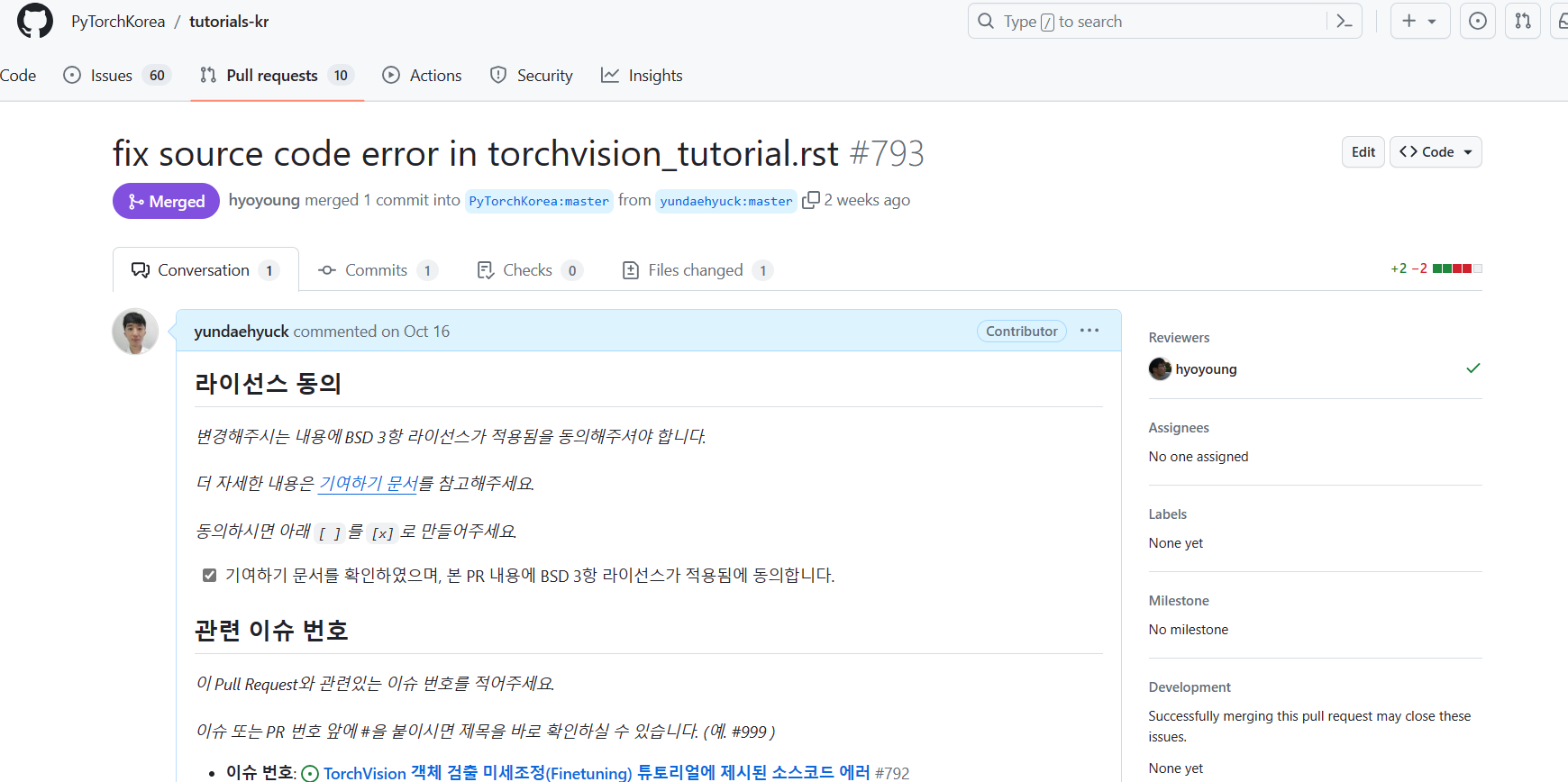
Task: Open the tutorials-kr repository link
Action: pyautogui.click(x=229, y=22)
